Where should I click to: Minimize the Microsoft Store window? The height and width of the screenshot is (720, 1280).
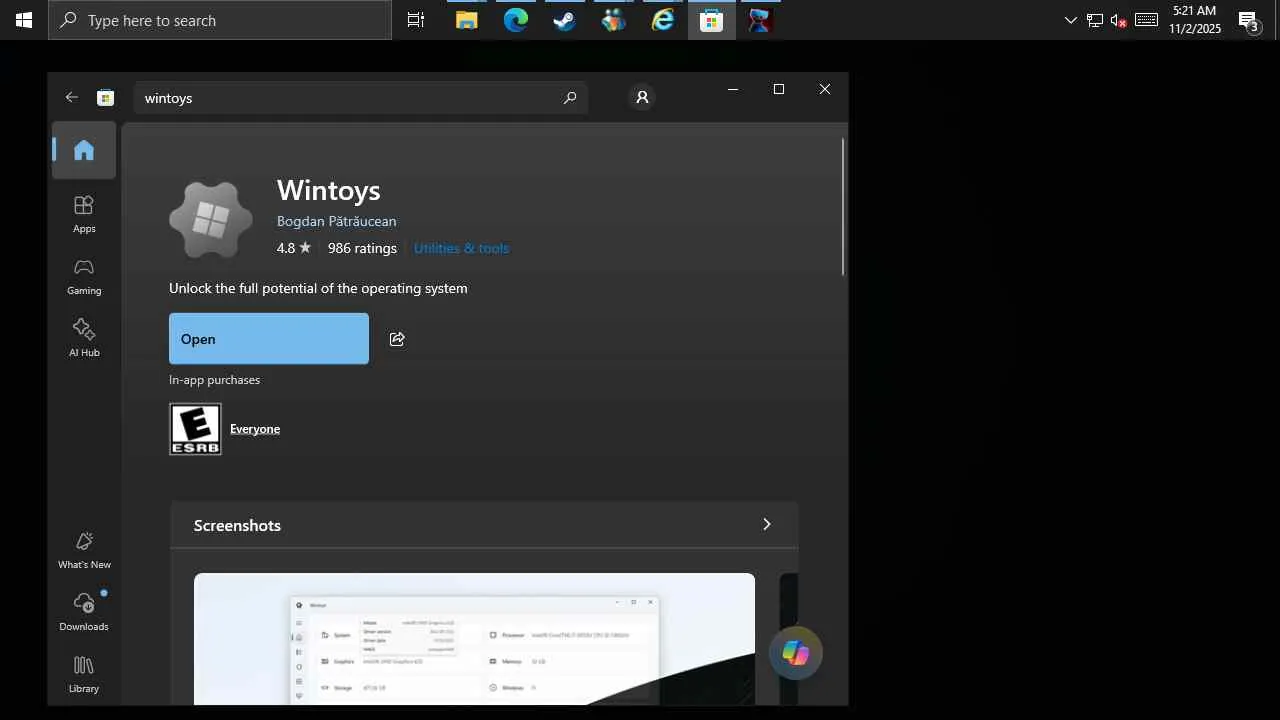733,89
